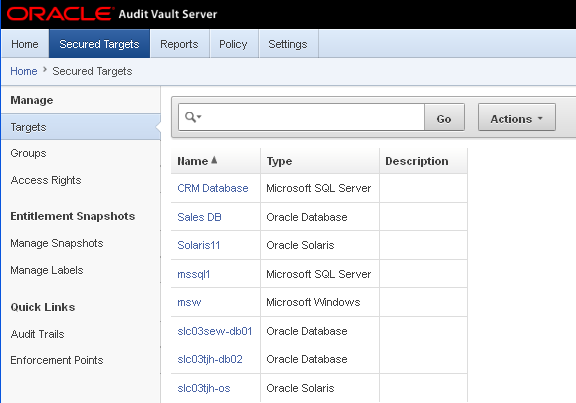Click the Audit Vault Server title
Screen dimensions: 576x403
pos(168,14)
